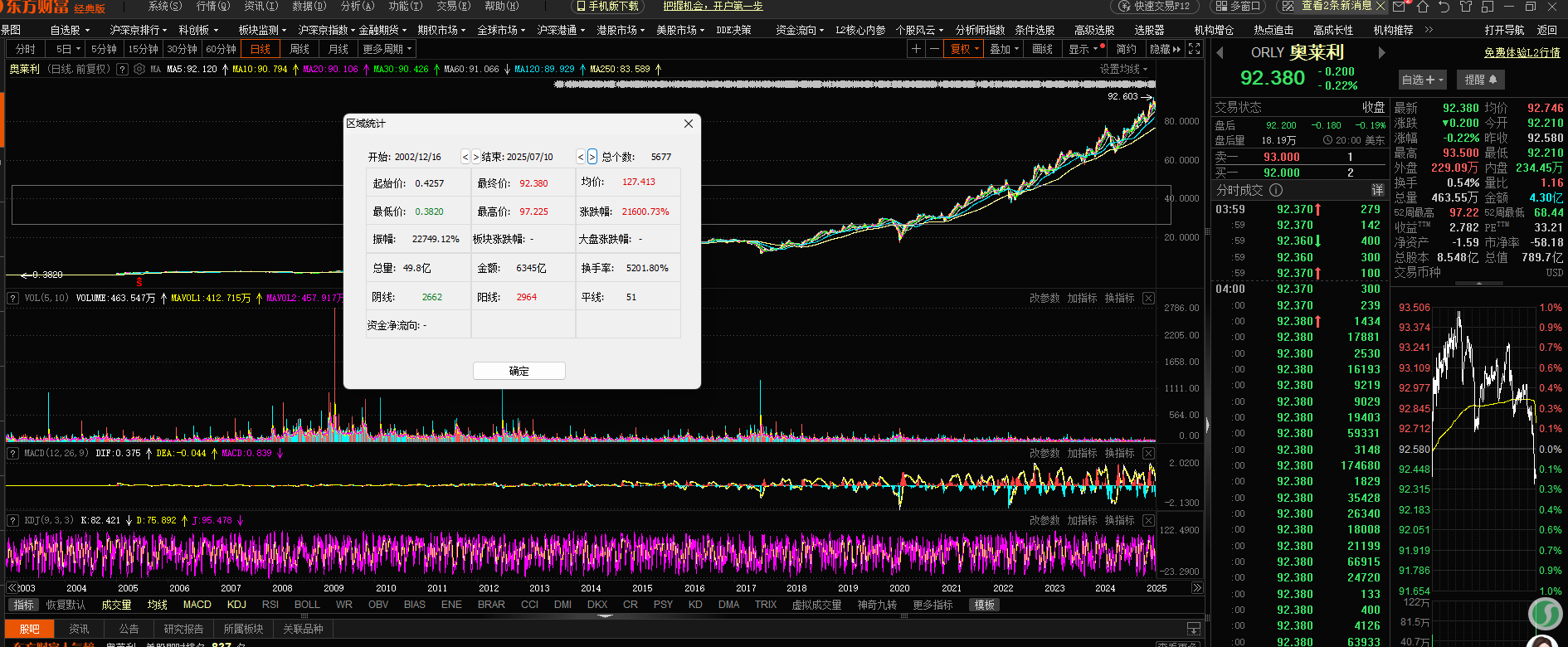Open help for the KDJ indicator
1568x647 pixels.
(x=12, y=520)
